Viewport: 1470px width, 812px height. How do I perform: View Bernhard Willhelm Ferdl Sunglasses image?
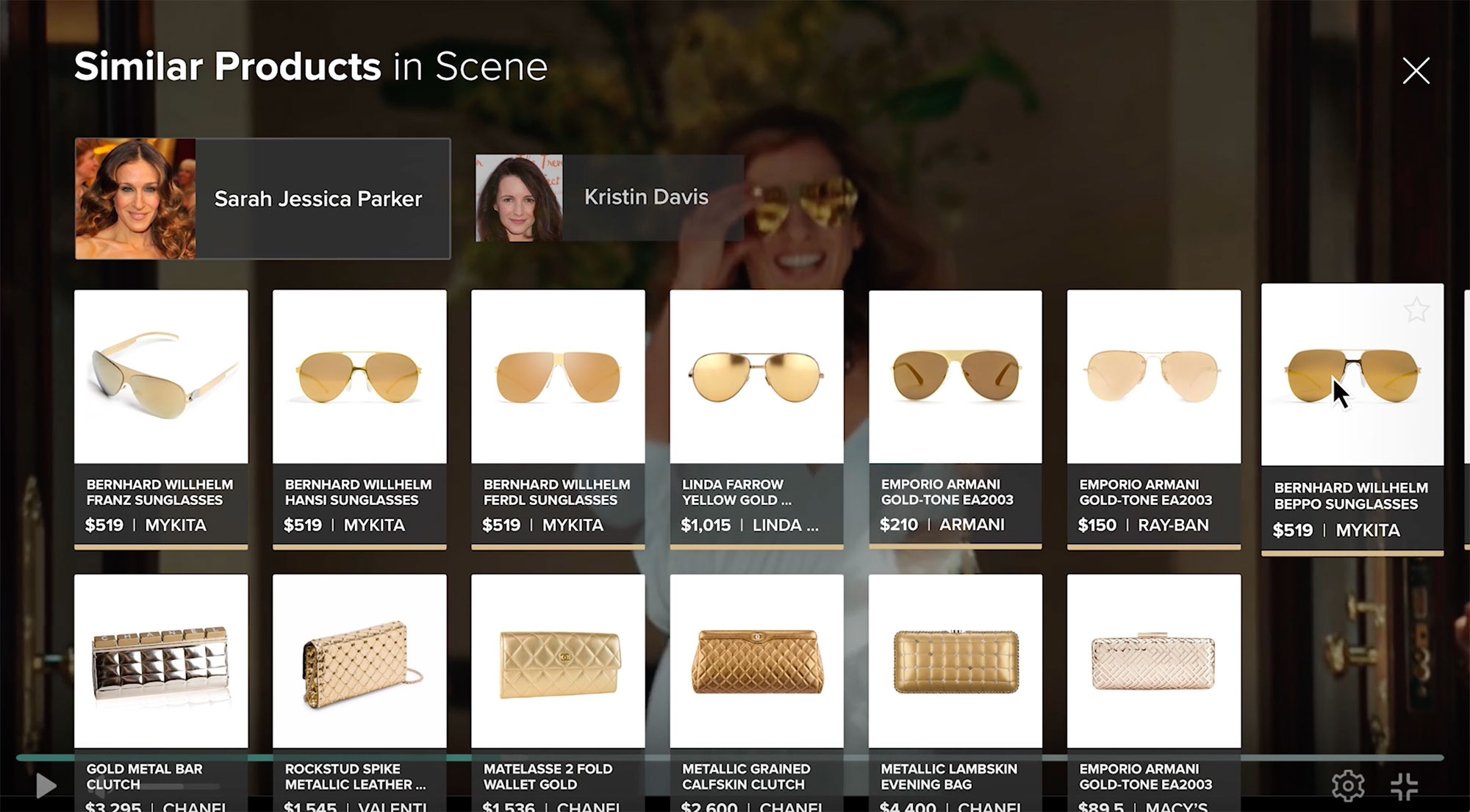[x=558, y=377]
